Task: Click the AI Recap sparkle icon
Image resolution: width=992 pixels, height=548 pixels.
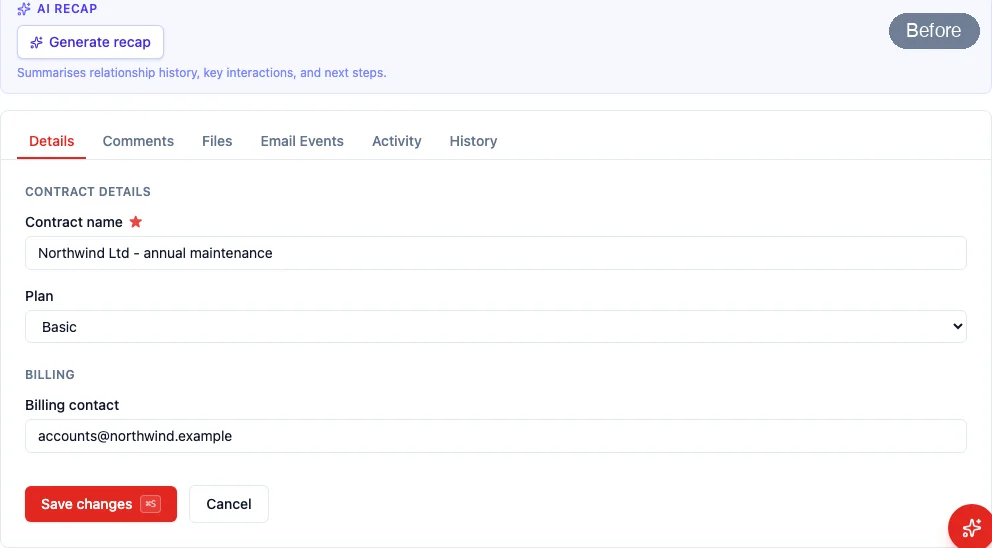Action: tap(23, 9)
